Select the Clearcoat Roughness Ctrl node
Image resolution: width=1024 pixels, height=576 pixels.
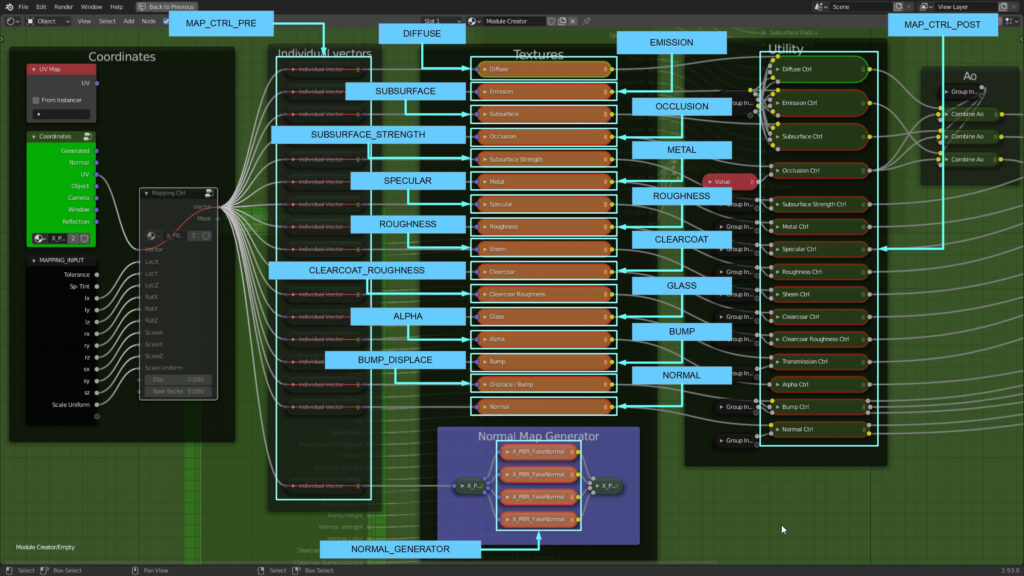pyautogui.click(x=820, y=339)
